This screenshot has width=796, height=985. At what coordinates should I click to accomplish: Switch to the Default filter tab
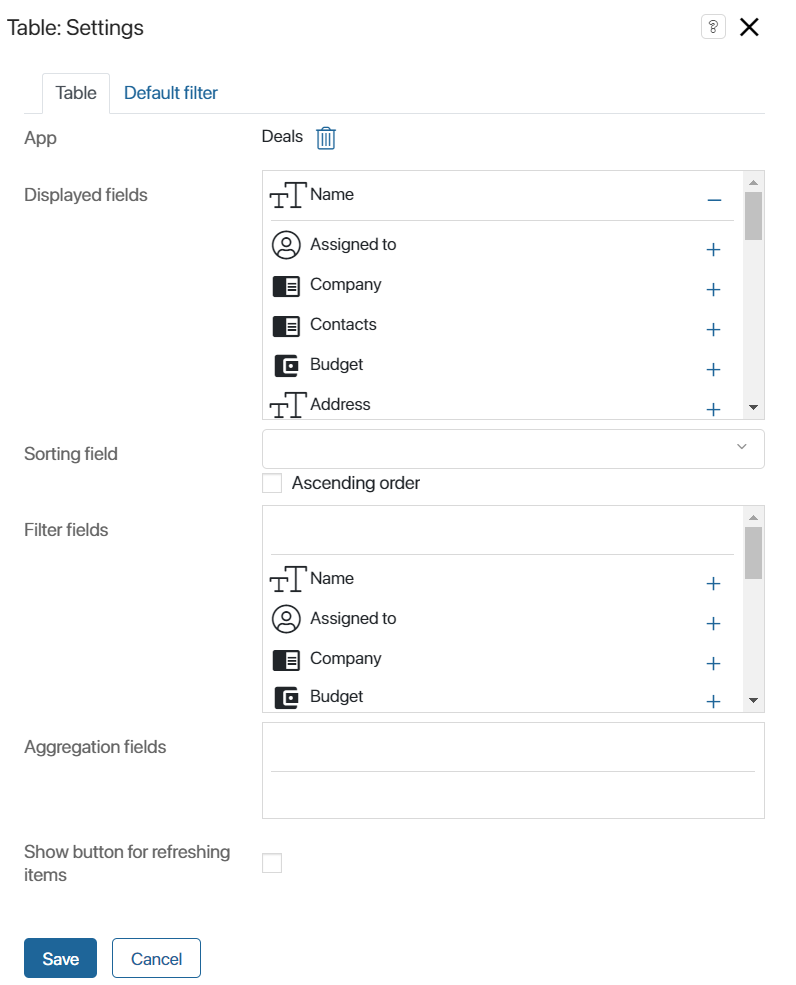point(170,93)
